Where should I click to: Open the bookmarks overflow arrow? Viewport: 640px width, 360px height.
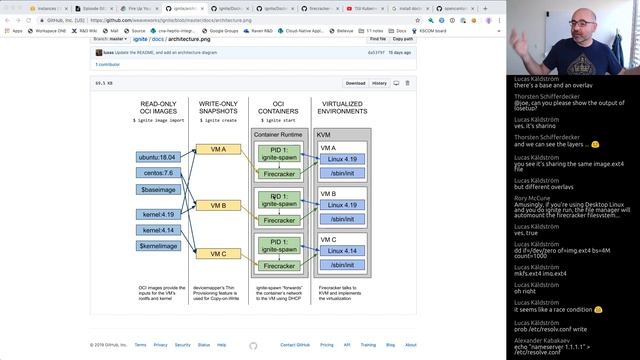click(x=499, y=31)
